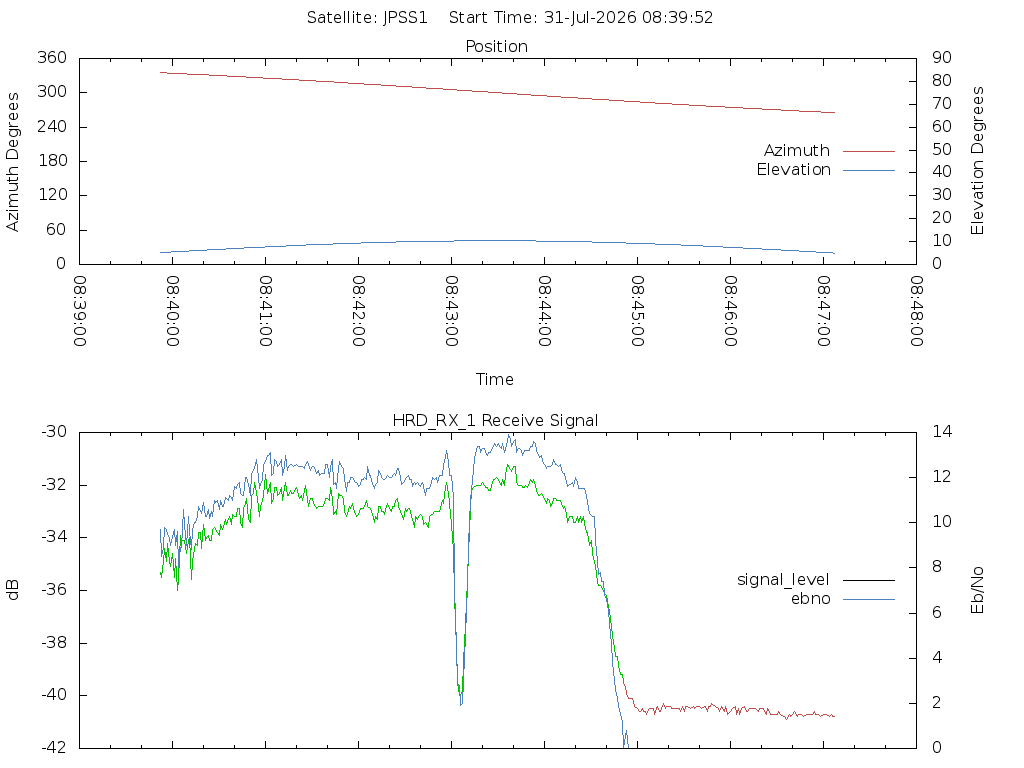Click the 08:47:00 time axis label
This screenshot has width=1024, height=768.
coord(824,311)
